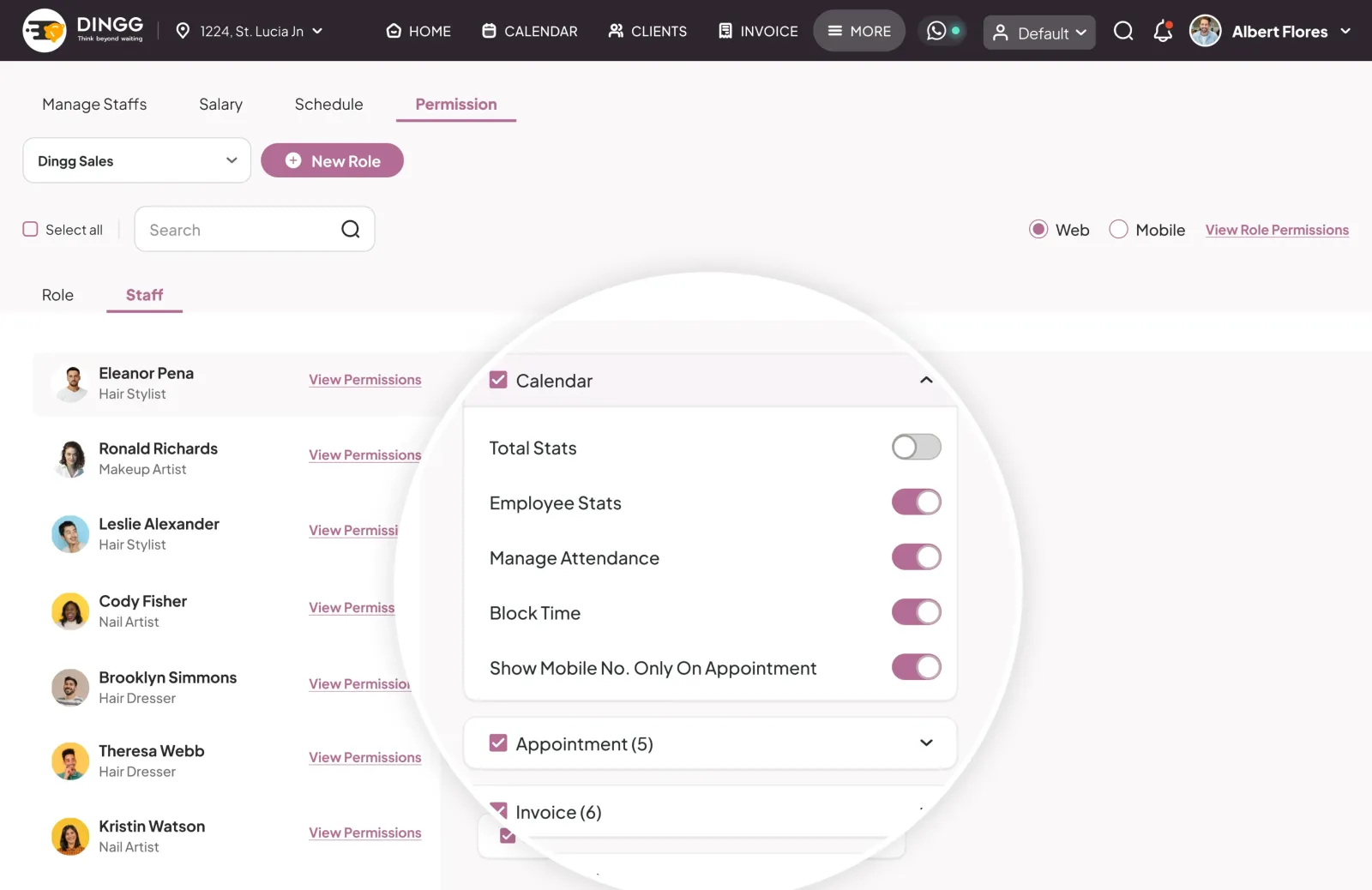This screenshot has width=1372, height=890.
Task: Open notifications bell icon
Action: (x=1163, y=31)
